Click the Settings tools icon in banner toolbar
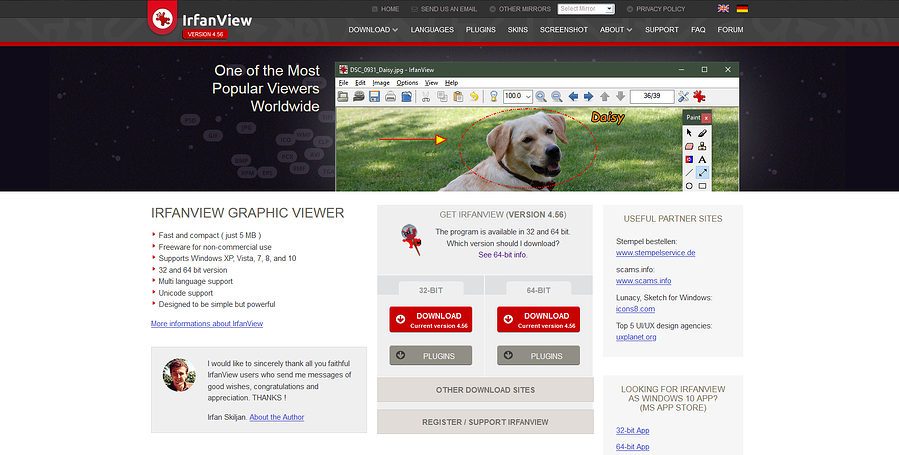 pyautogui.click(x=683, y=96)
